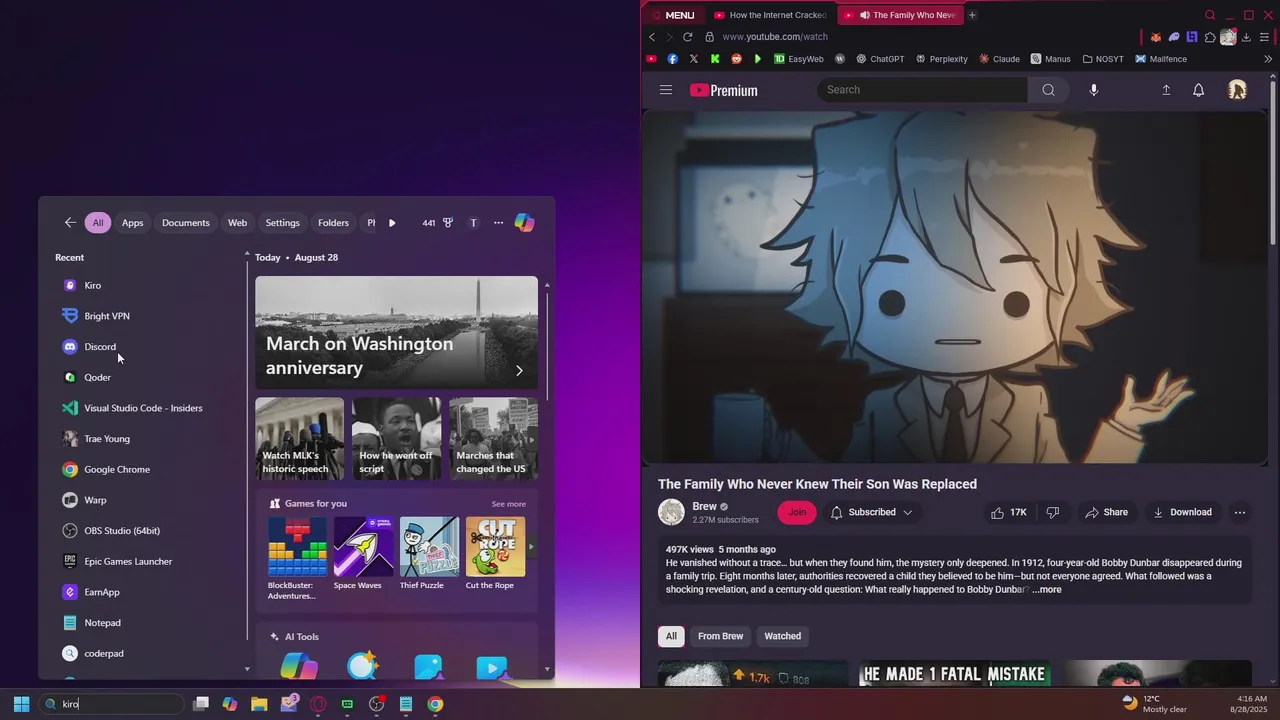Open the YouTube guide hamburger menu

coord(666,90)
